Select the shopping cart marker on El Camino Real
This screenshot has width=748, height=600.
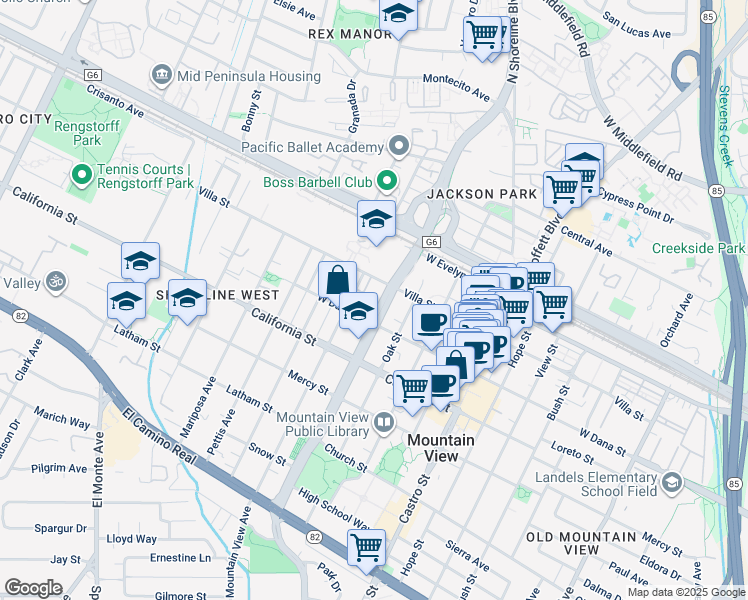click(x=367, y=548)
